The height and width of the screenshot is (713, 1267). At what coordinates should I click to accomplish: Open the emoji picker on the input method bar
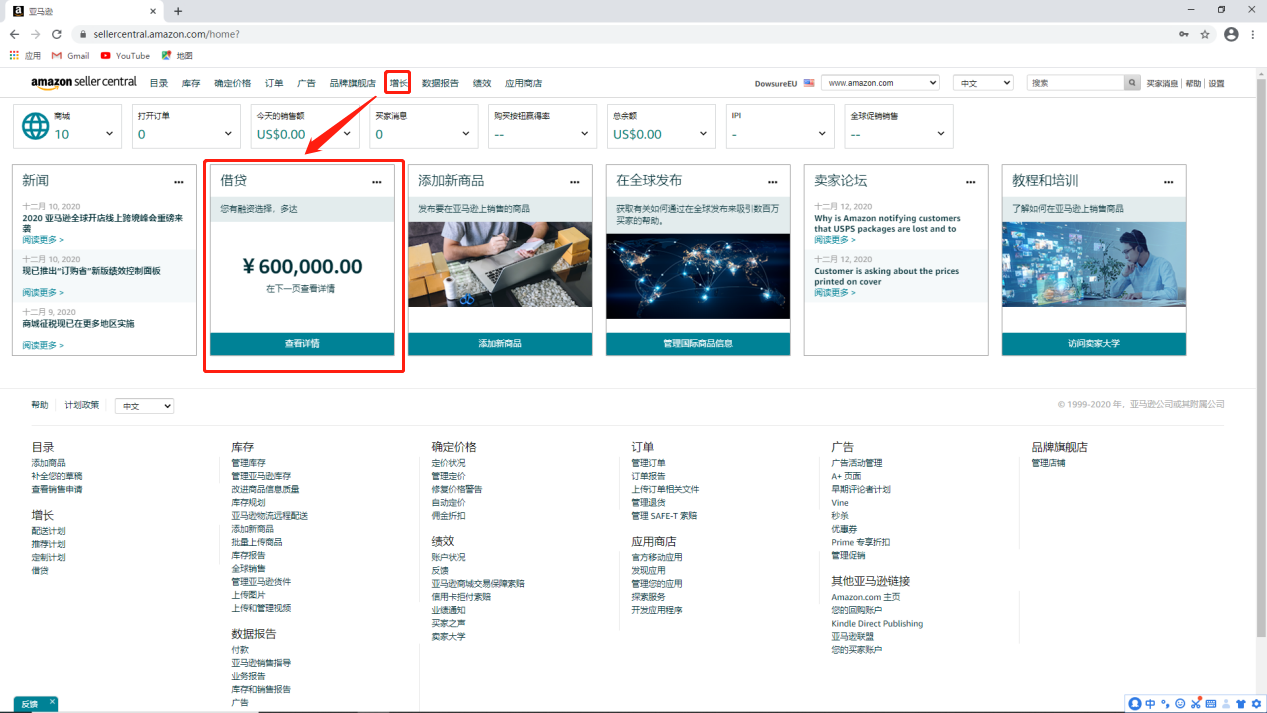(1179, 703)
